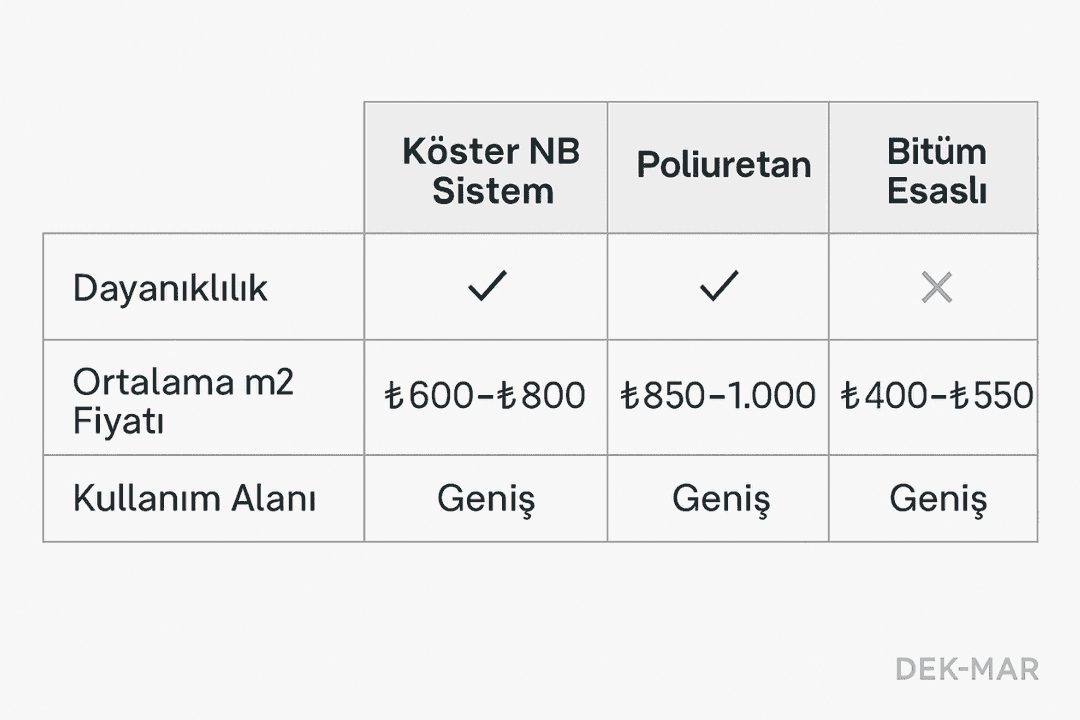This screenshot has height=720, width=1080.
Task: Click the word Esaslı in the last header
Action: pyautogui.click(x=936, y=190)
